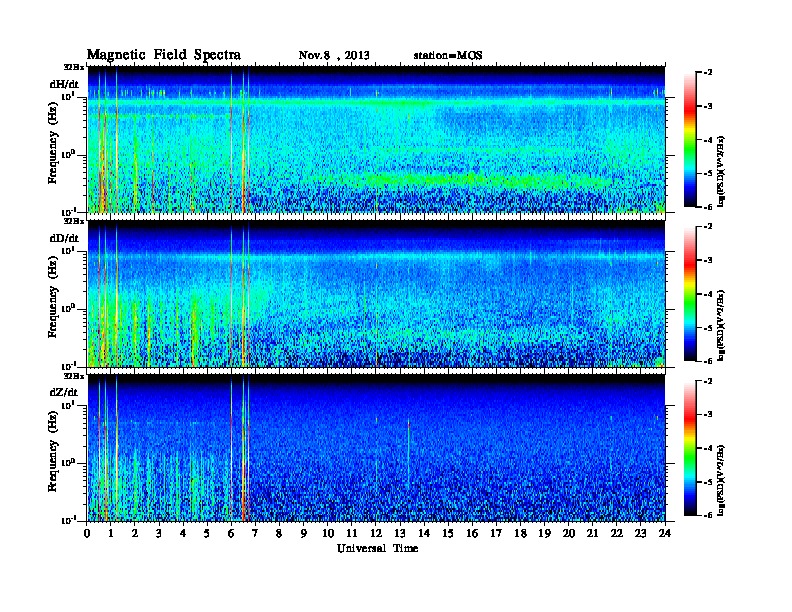The width and height of the screenshot is (792, 612).
Task: Click the -4 tick on middle color scale
Action: [708, 294]
